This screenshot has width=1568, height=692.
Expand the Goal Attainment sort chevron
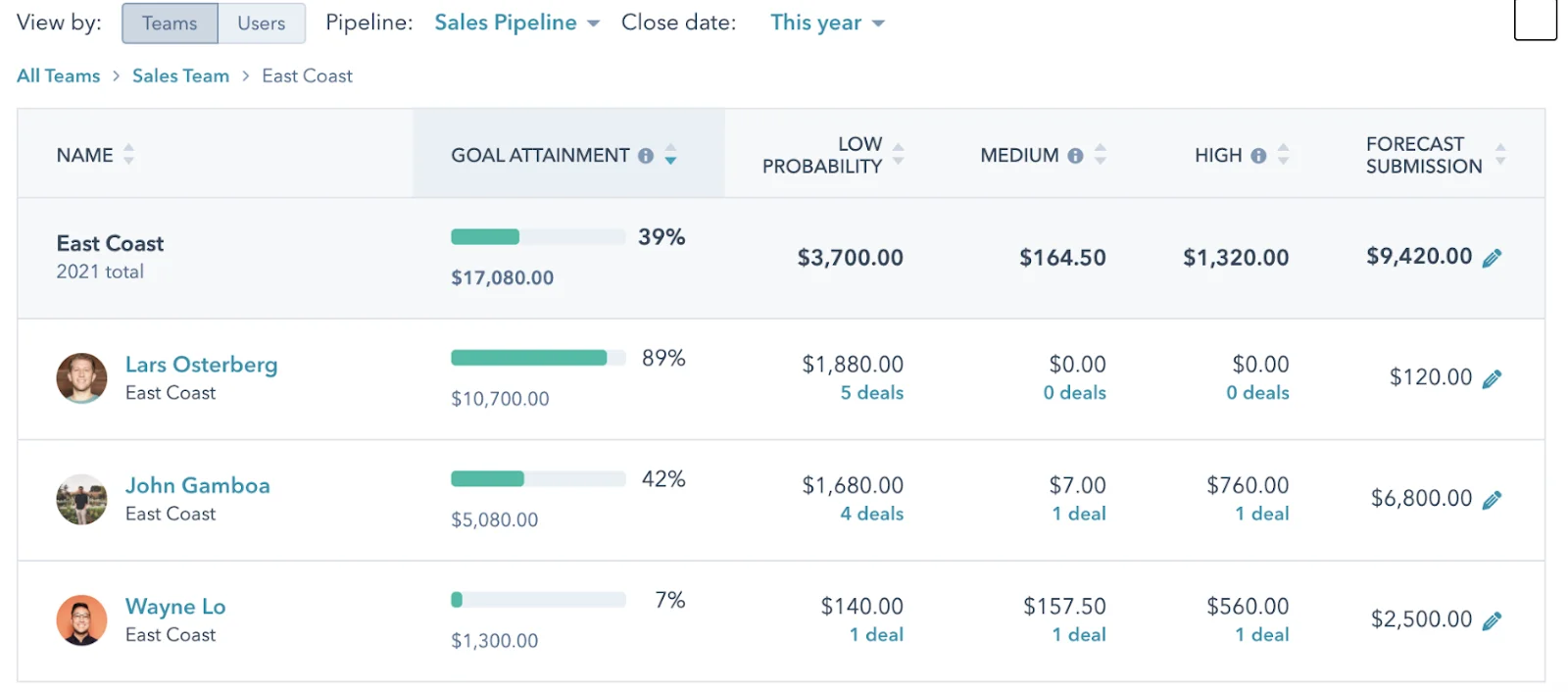coord(671,154)
